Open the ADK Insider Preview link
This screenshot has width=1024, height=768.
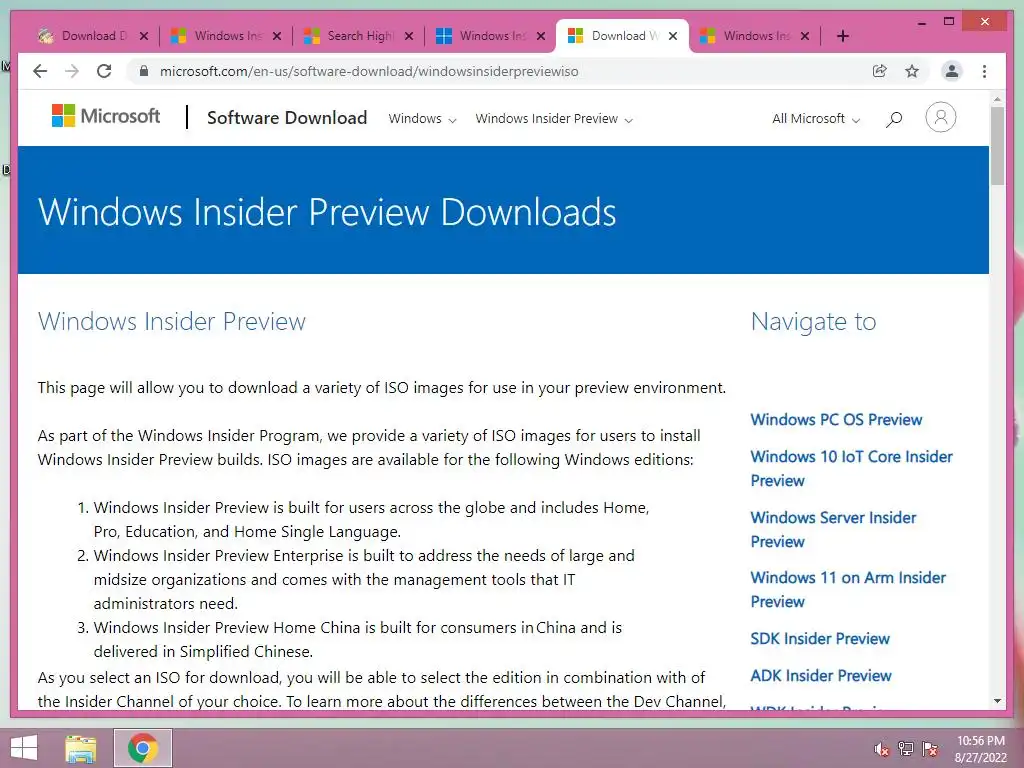point(821,676)
